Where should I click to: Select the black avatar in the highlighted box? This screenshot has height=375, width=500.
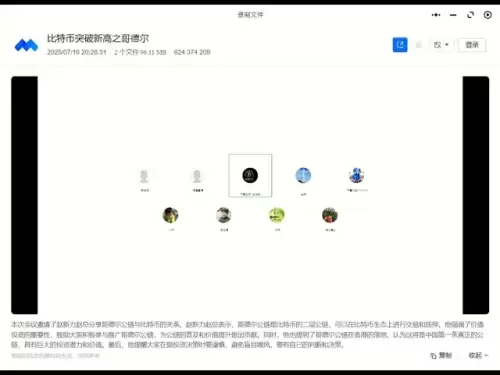point(250,175)
